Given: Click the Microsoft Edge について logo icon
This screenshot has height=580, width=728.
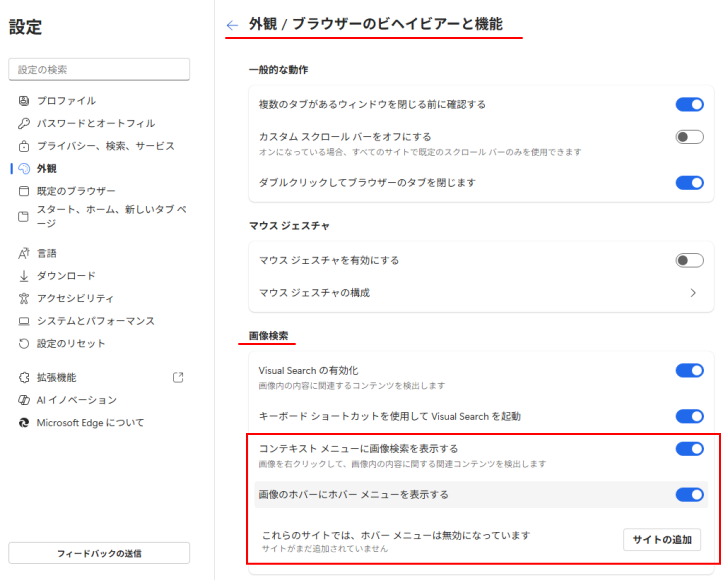Looking at the screenshot, I should tap(25, 423).
